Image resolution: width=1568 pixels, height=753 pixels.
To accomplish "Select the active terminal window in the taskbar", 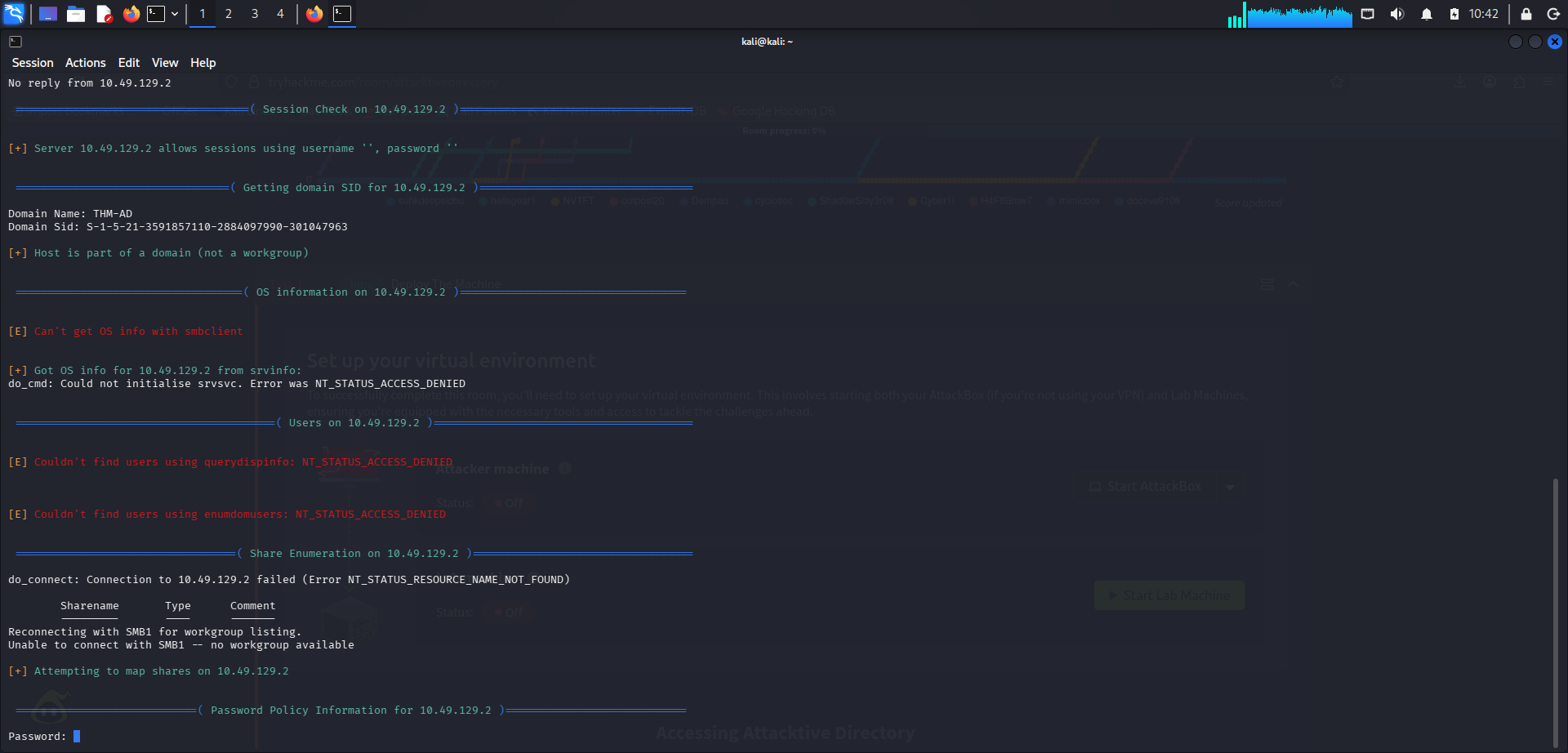I will click(342, 14).
